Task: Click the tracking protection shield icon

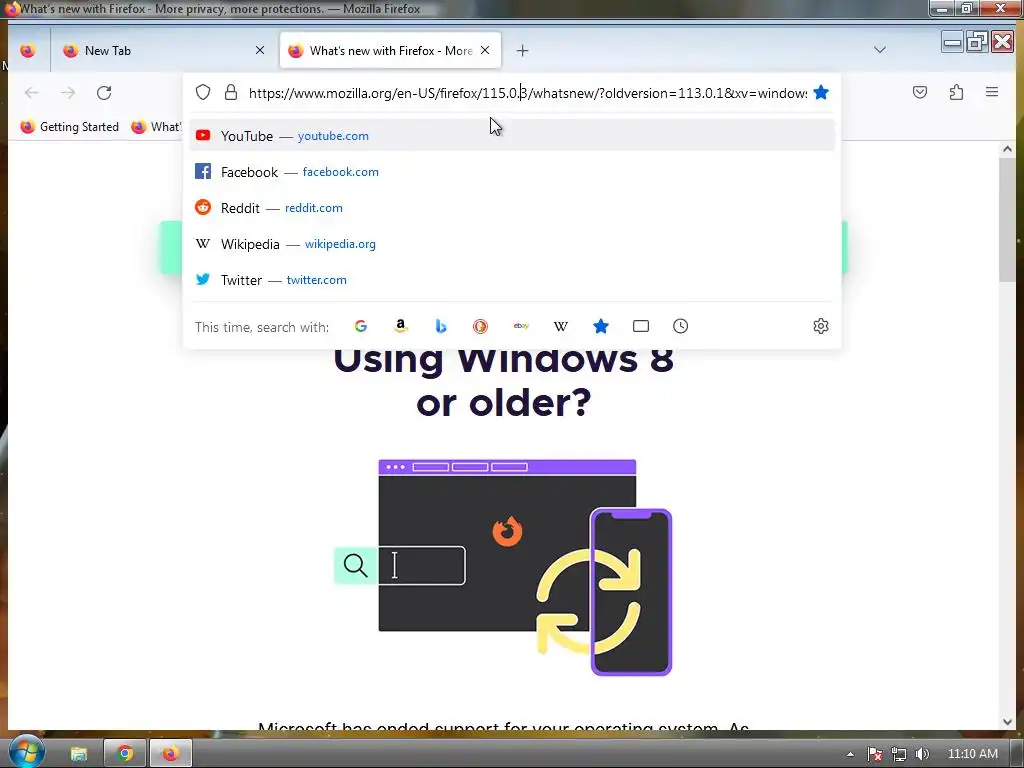Action: [x=203, y=93]
